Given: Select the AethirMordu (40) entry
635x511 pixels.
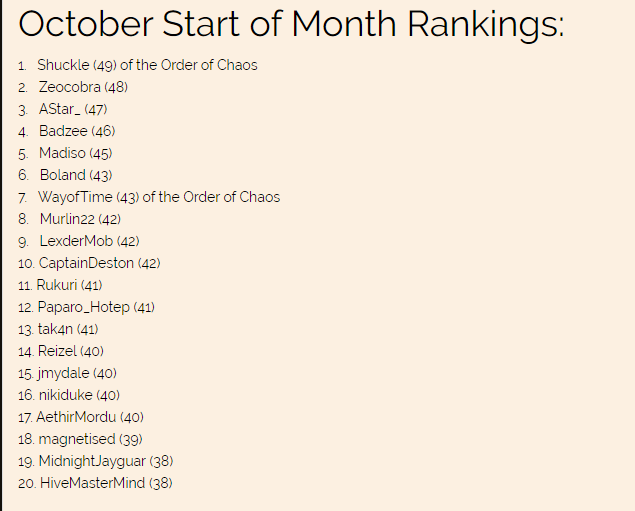Looking at the screenshot, I should [x=90, y=417].
